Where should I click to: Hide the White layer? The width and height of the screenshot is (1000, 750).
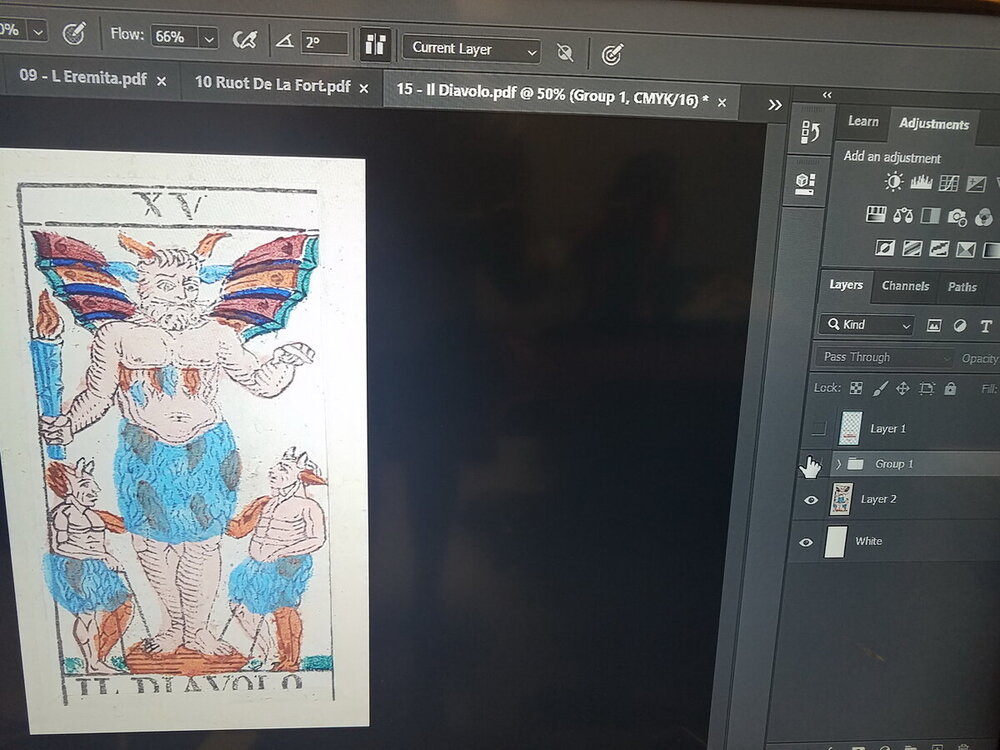807,542
